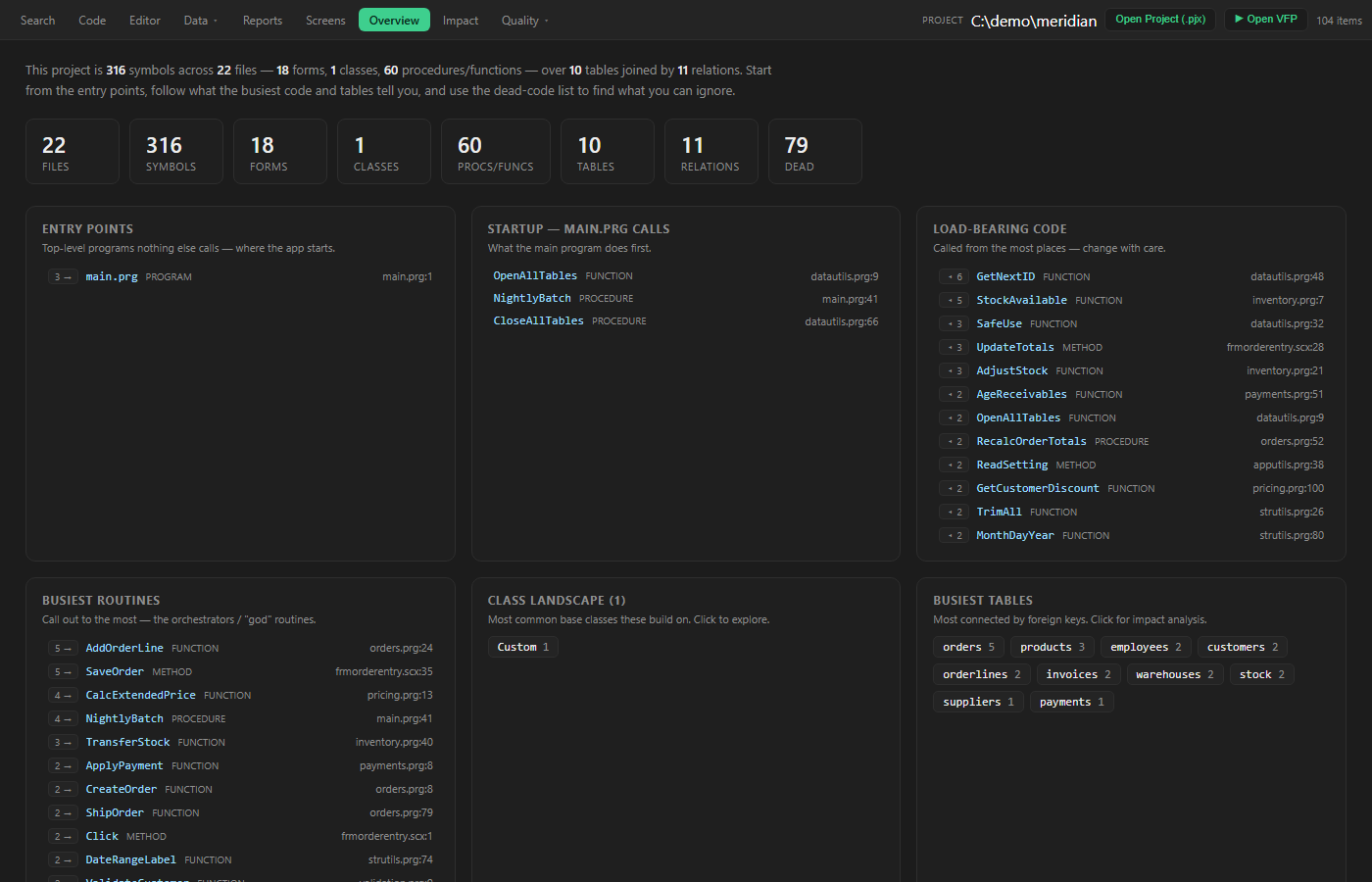1372x882 pixels.
Task: Open the NightlyBatch startup procedure
Action: click(x=686, y=298)
